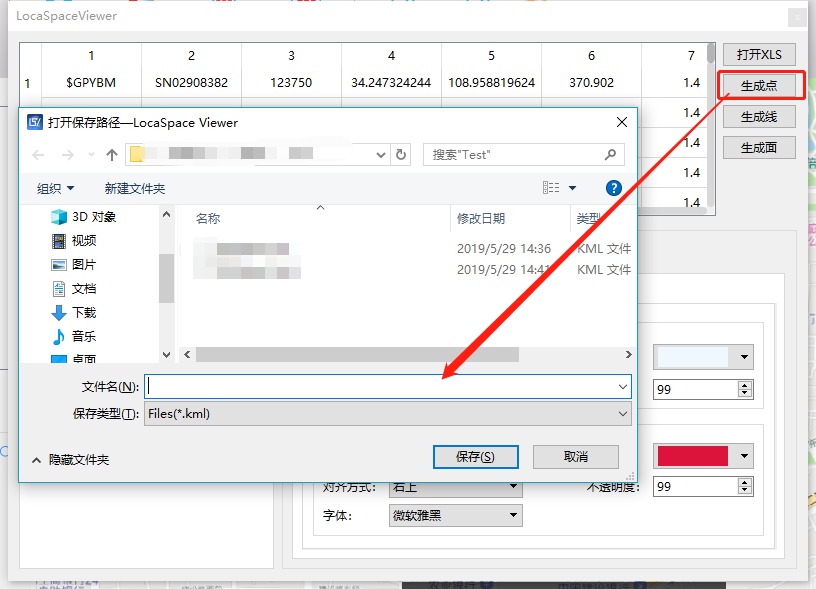Select 视频 folder in the sidebar
Viewport: 816px width, 589px height.
click(74, 240)
